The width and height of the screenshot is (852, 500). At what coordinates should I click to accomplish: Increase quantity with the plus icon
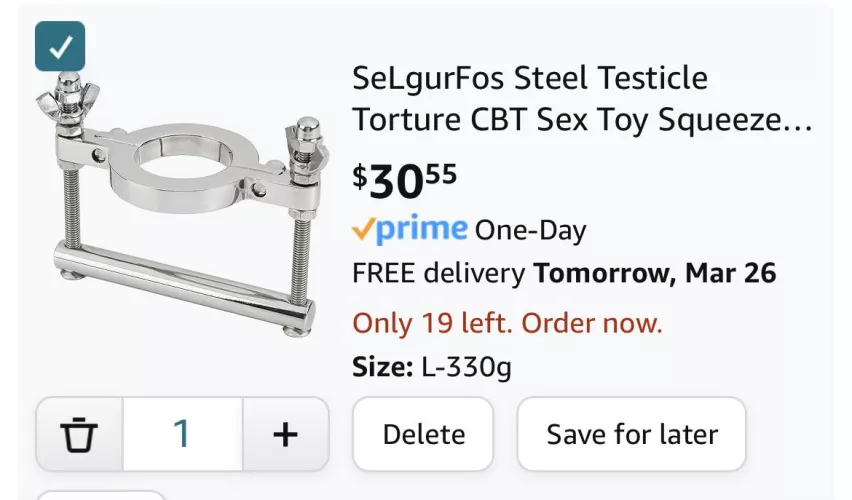[285, 434]
